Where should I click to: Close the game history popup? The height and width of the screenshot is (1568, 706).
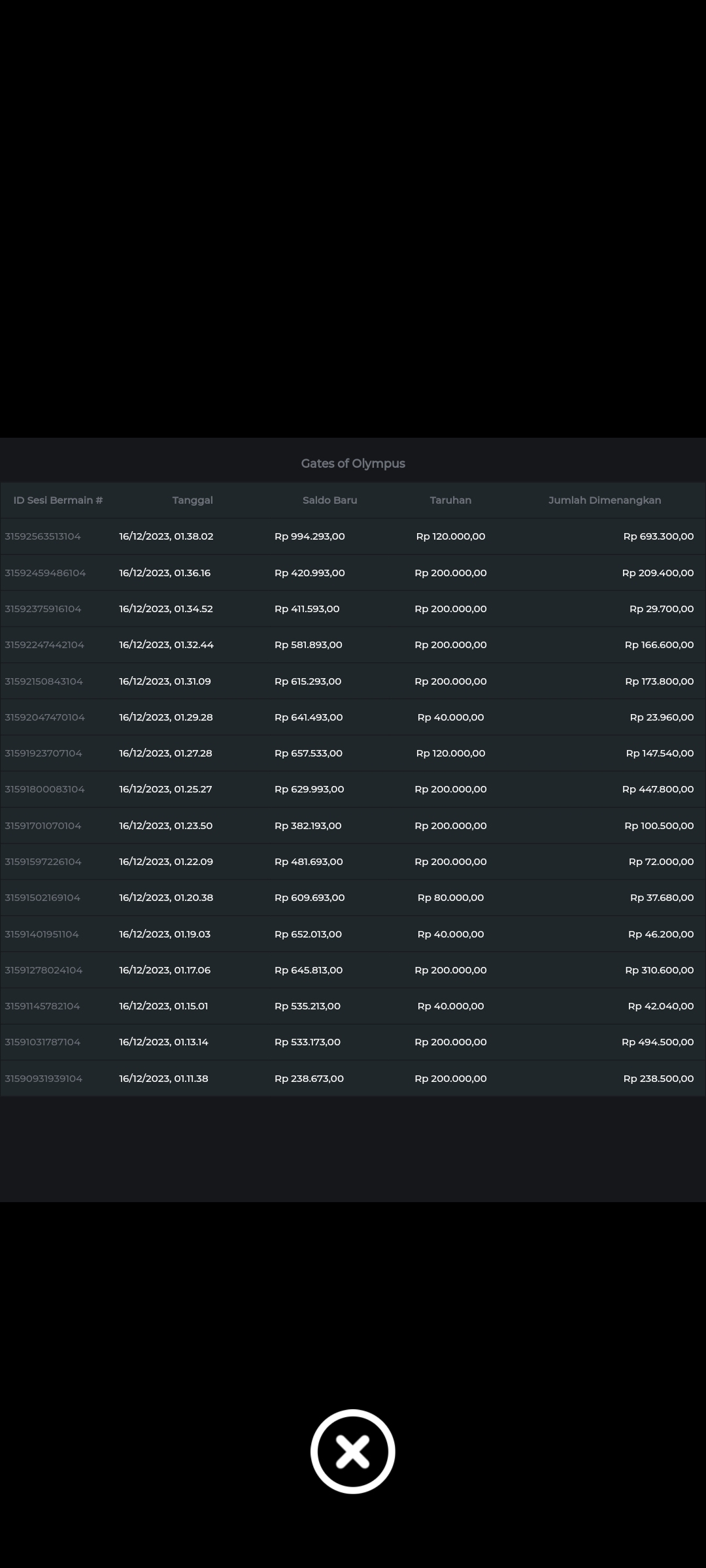(352, 1451)
